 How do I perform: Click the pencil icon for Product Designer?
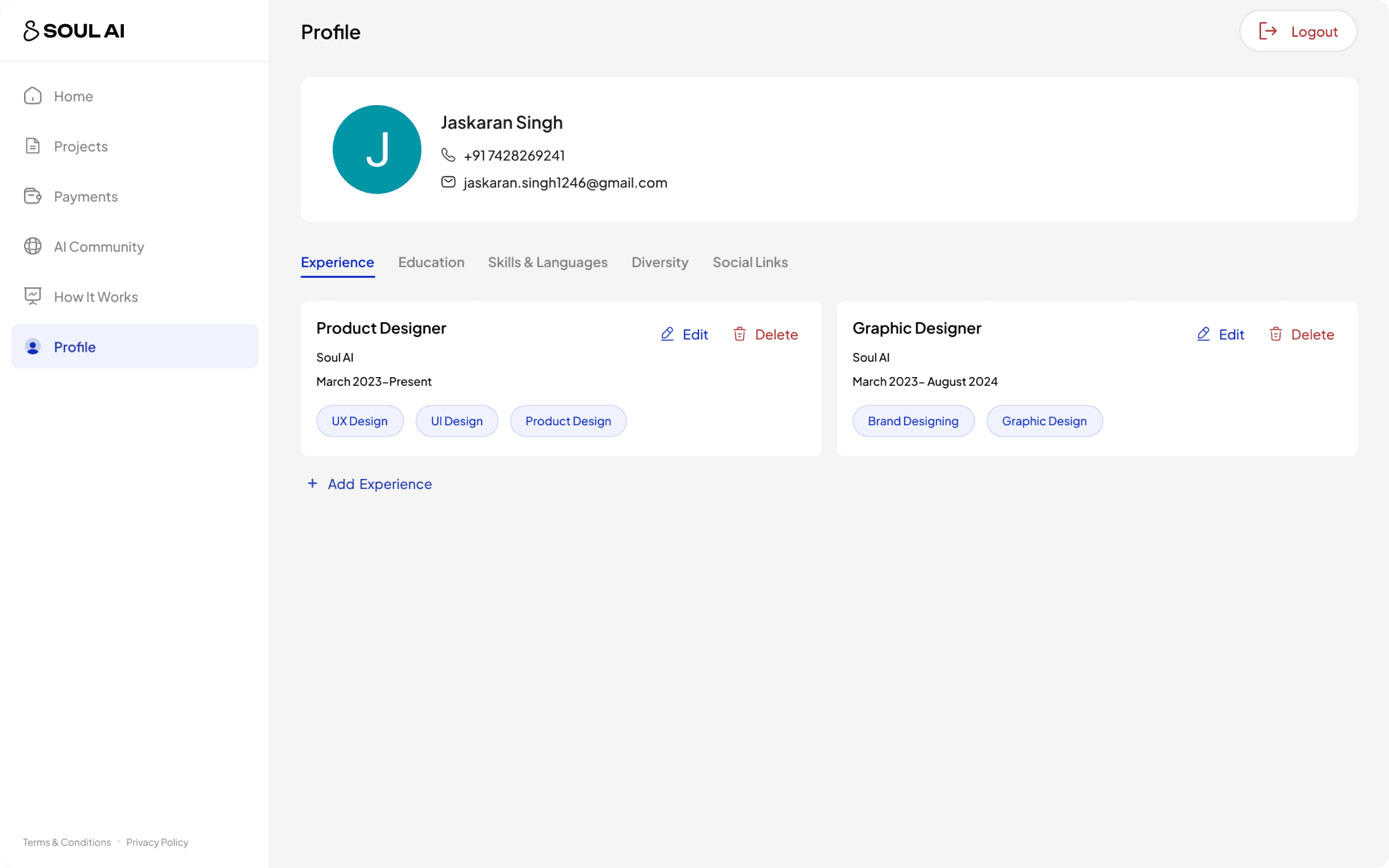pos(667,334)
